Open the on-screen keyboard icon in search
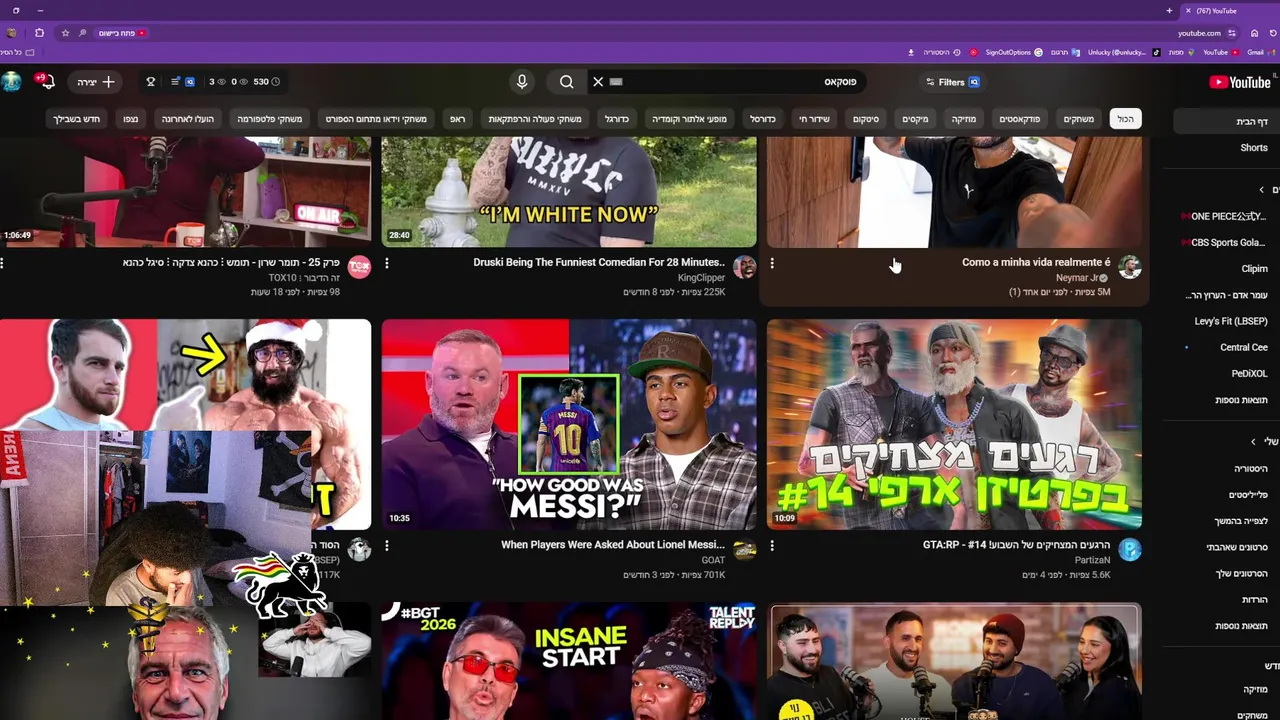 (x=616, y=82)
